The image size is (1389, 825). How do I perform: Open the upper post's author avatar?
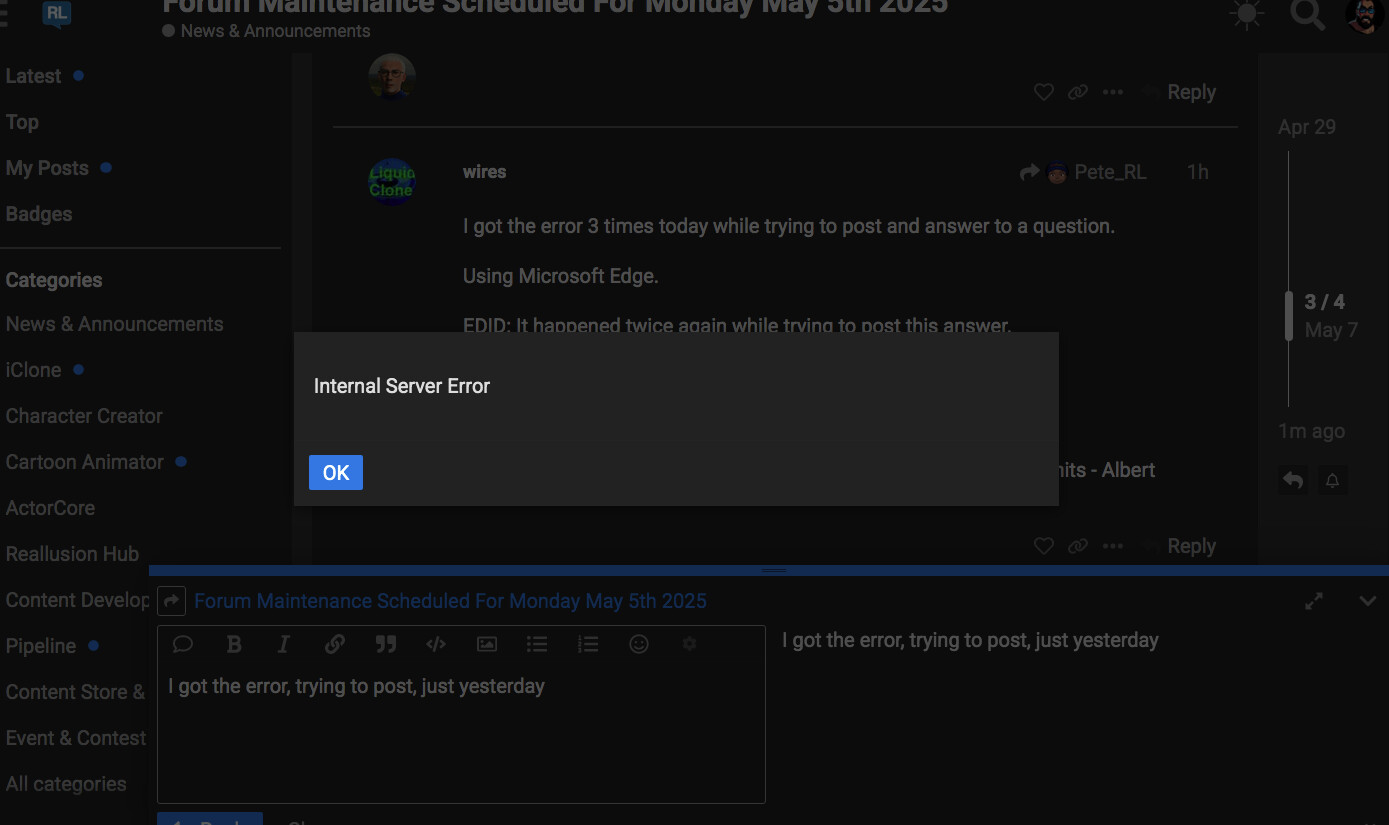pos(392,77)
